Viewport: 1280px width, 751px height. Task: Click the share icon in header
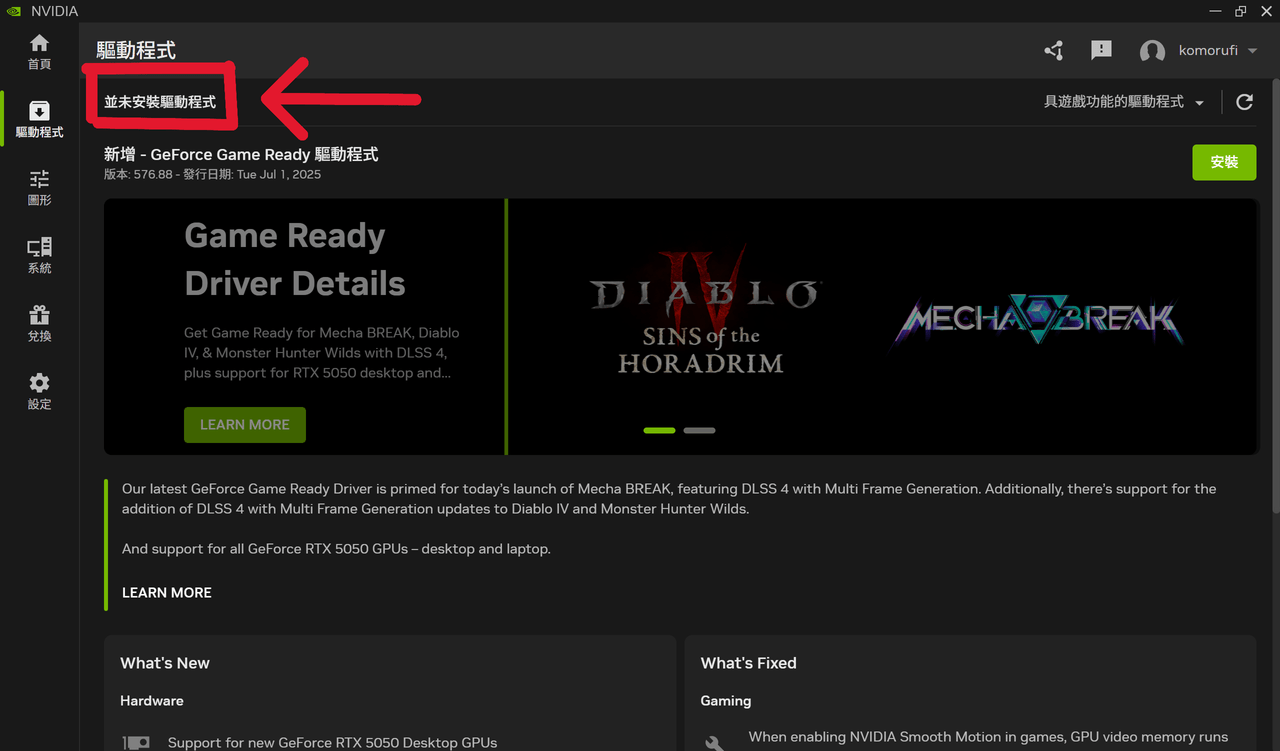pyautogui.click(x=1053, y=51)
